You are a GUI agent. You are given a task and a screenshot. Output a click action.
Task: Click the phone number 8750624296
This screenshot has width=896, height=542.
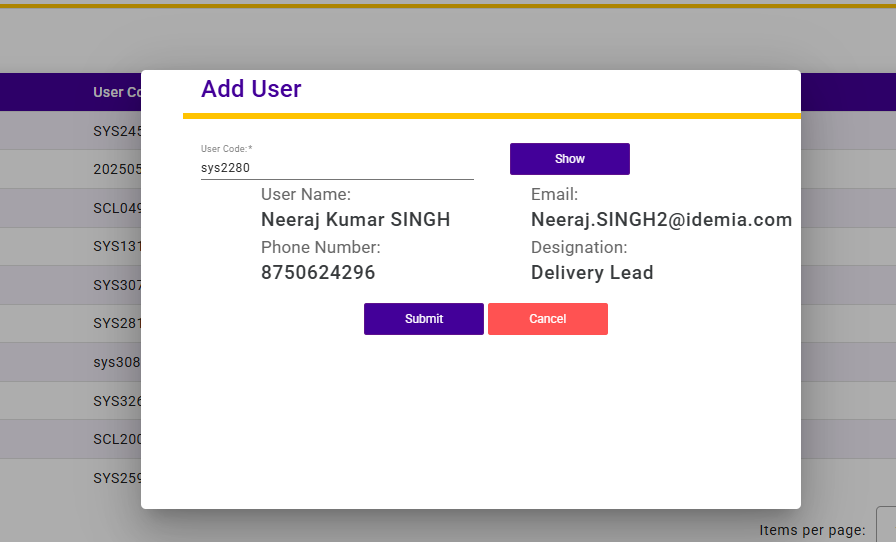[318, 273]
